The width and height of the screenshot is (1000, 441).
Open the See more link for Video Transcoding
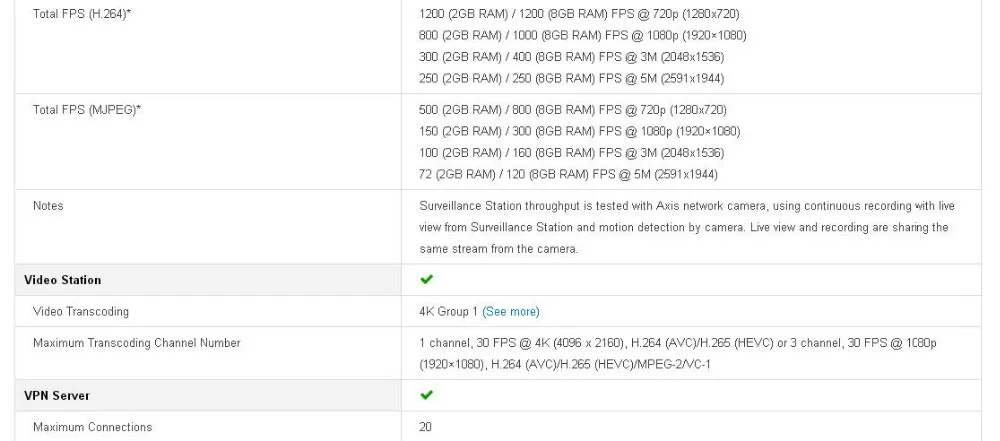pos(511,311)
